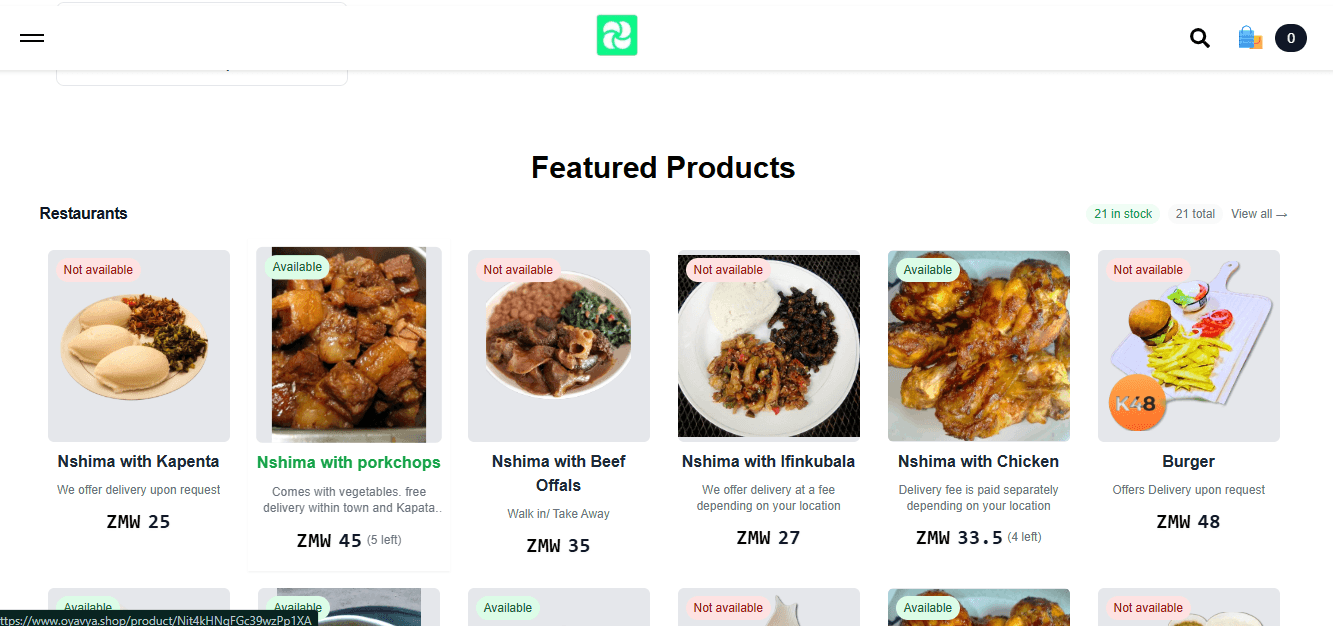Open the search magnifier icon
Screen dimensions: 1333x626
[1200, 38]
